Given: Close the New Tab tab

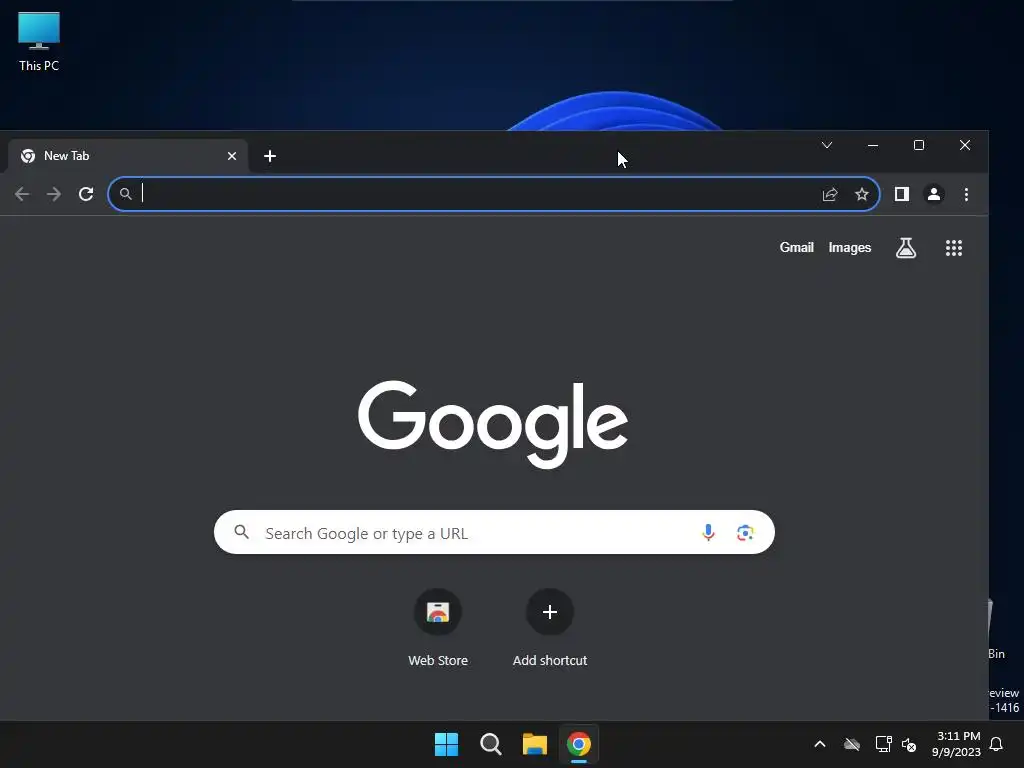Looking at the screenshot, I should tap(232, 156).
